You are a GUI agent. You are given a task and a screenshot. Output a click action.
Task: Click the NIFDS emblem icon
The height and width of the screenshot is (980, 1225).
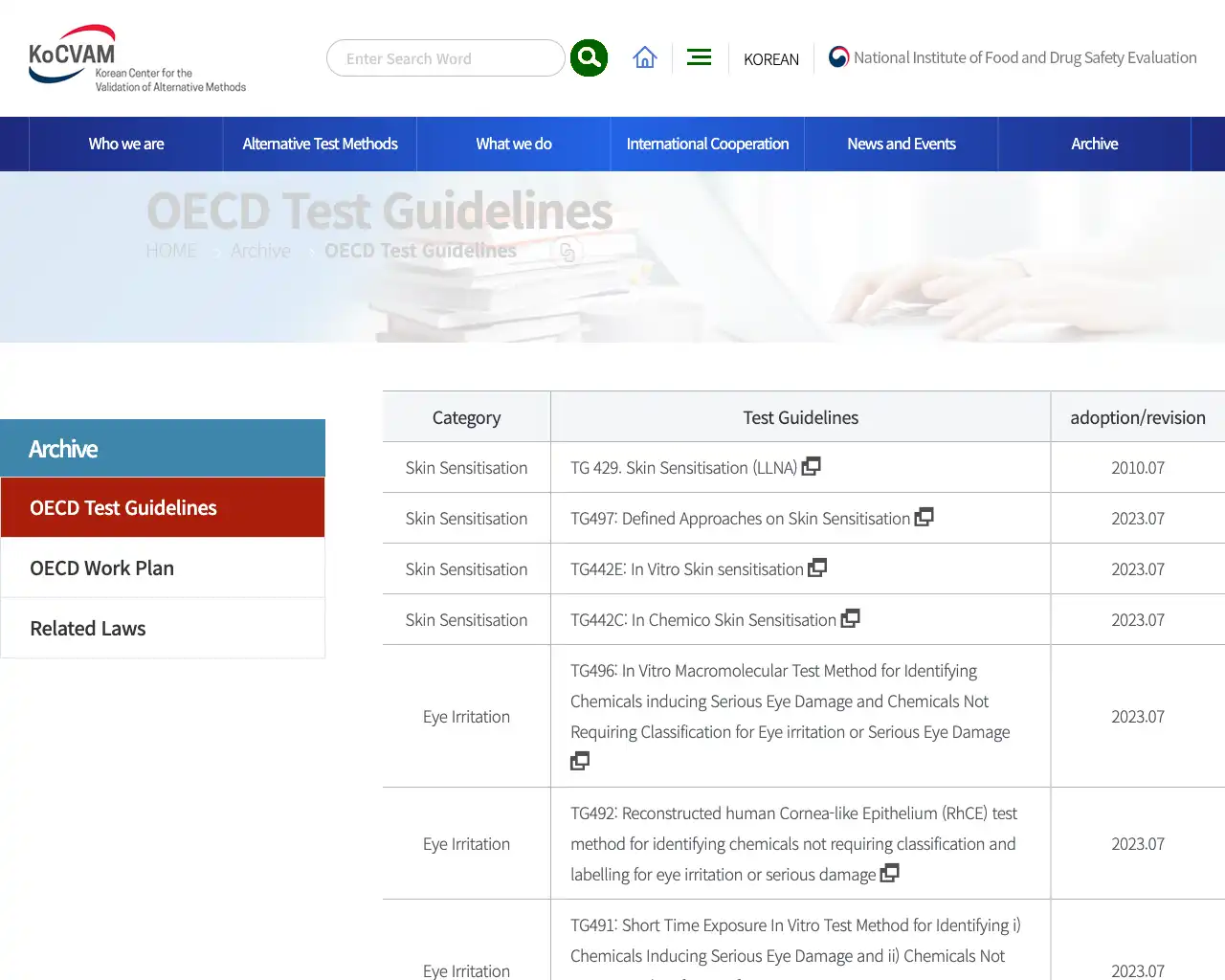point(838,57)
